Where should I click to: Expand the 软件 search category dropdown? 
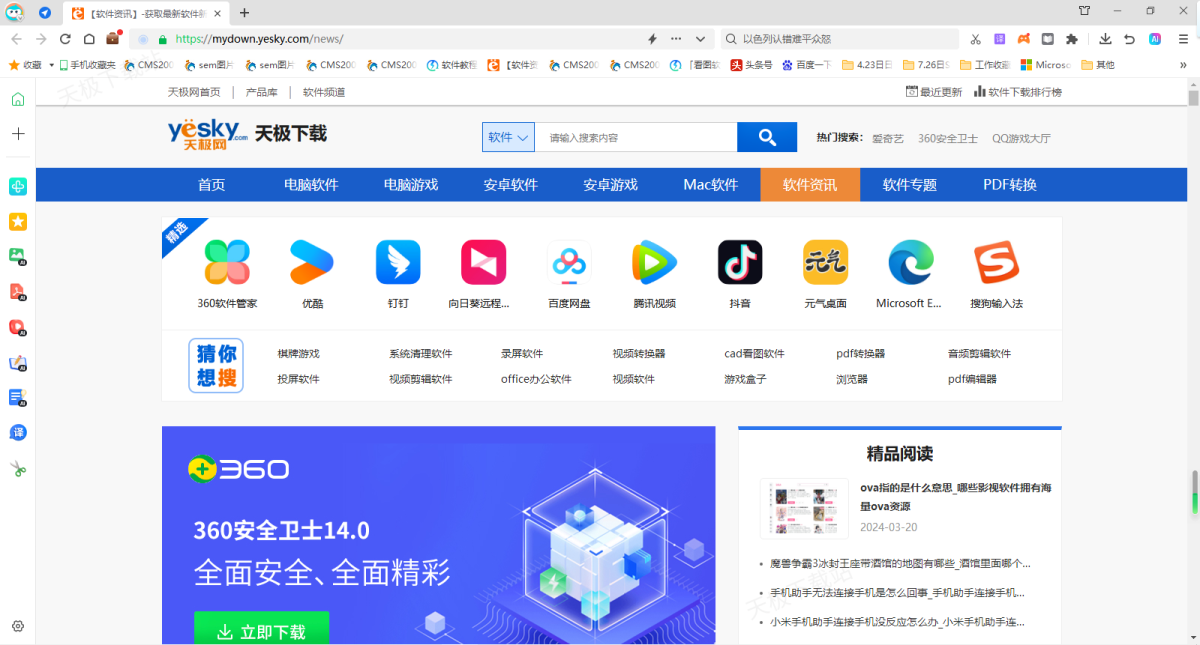508,138
